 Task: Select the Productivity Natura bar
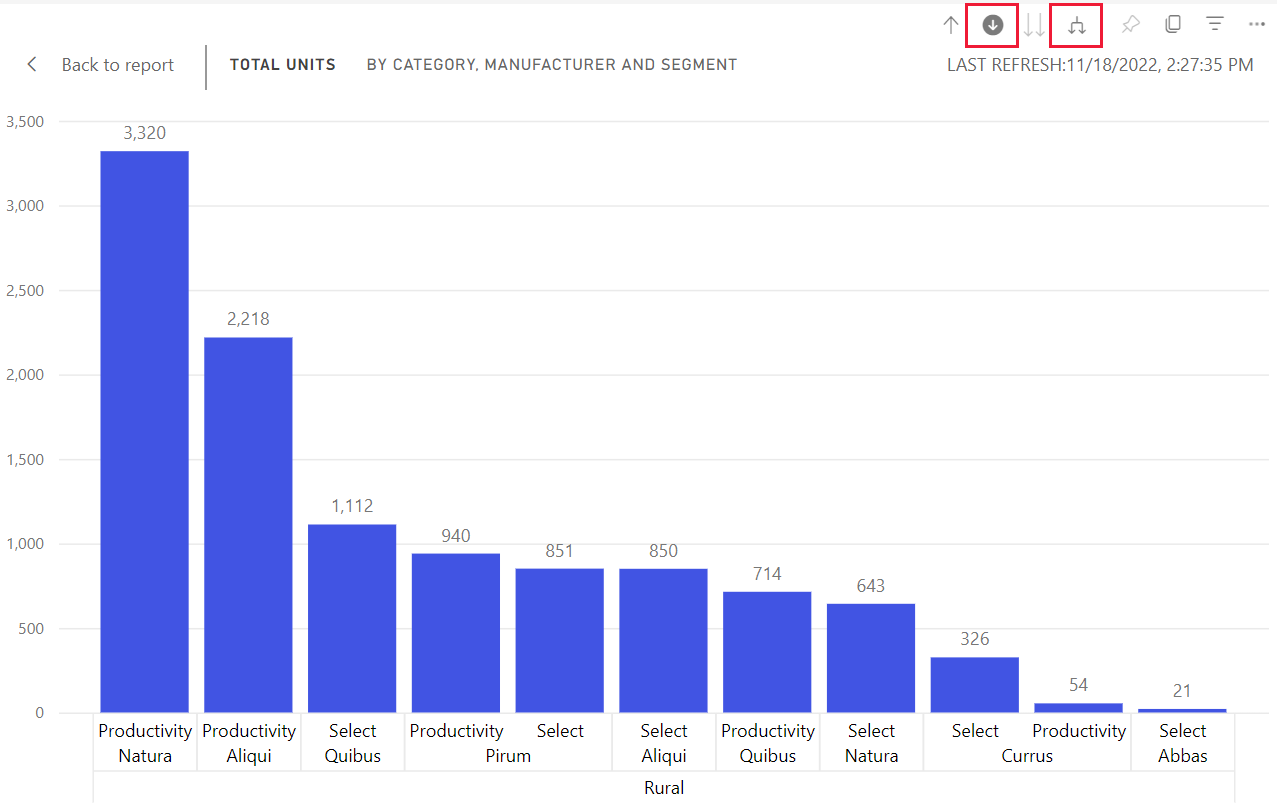[145, 432]
